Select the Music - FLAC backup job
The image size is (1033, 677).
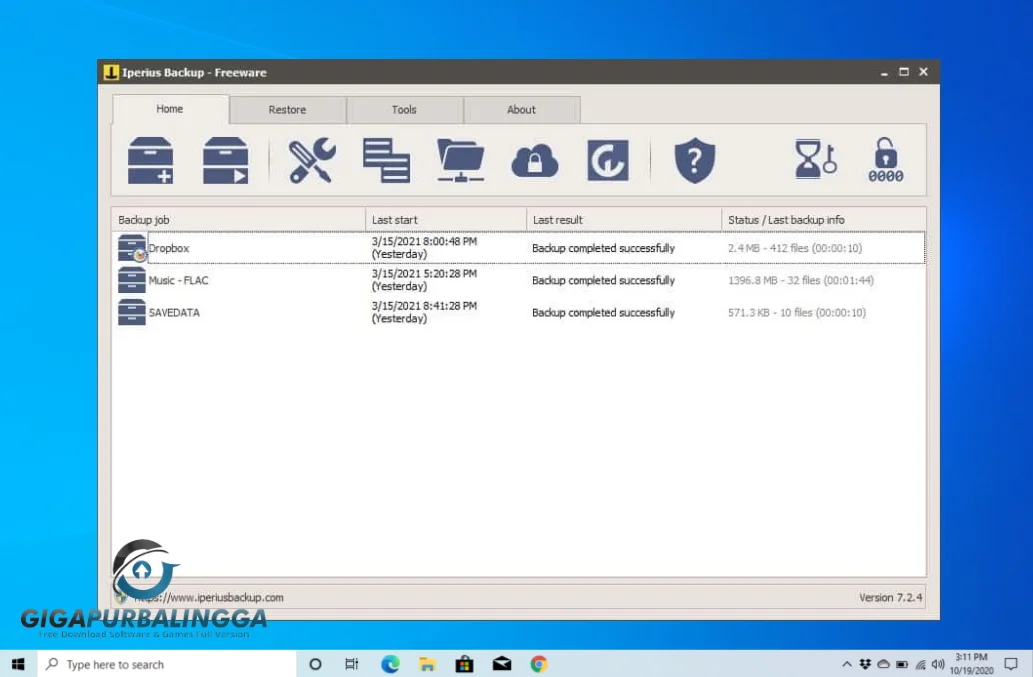click(x=179, y=281)
